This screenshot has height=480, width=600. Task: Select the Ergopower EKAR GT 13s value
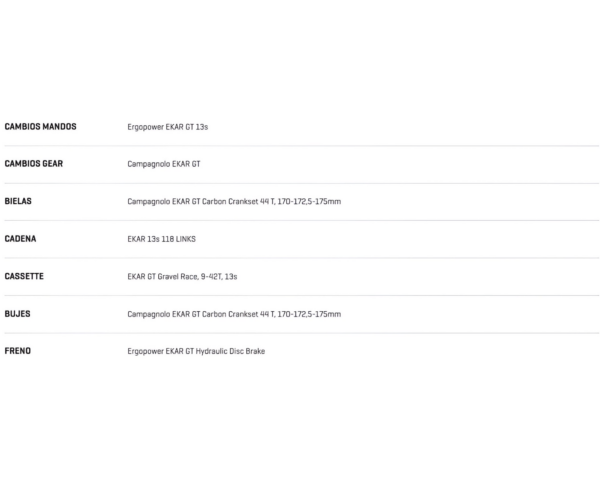167,127
